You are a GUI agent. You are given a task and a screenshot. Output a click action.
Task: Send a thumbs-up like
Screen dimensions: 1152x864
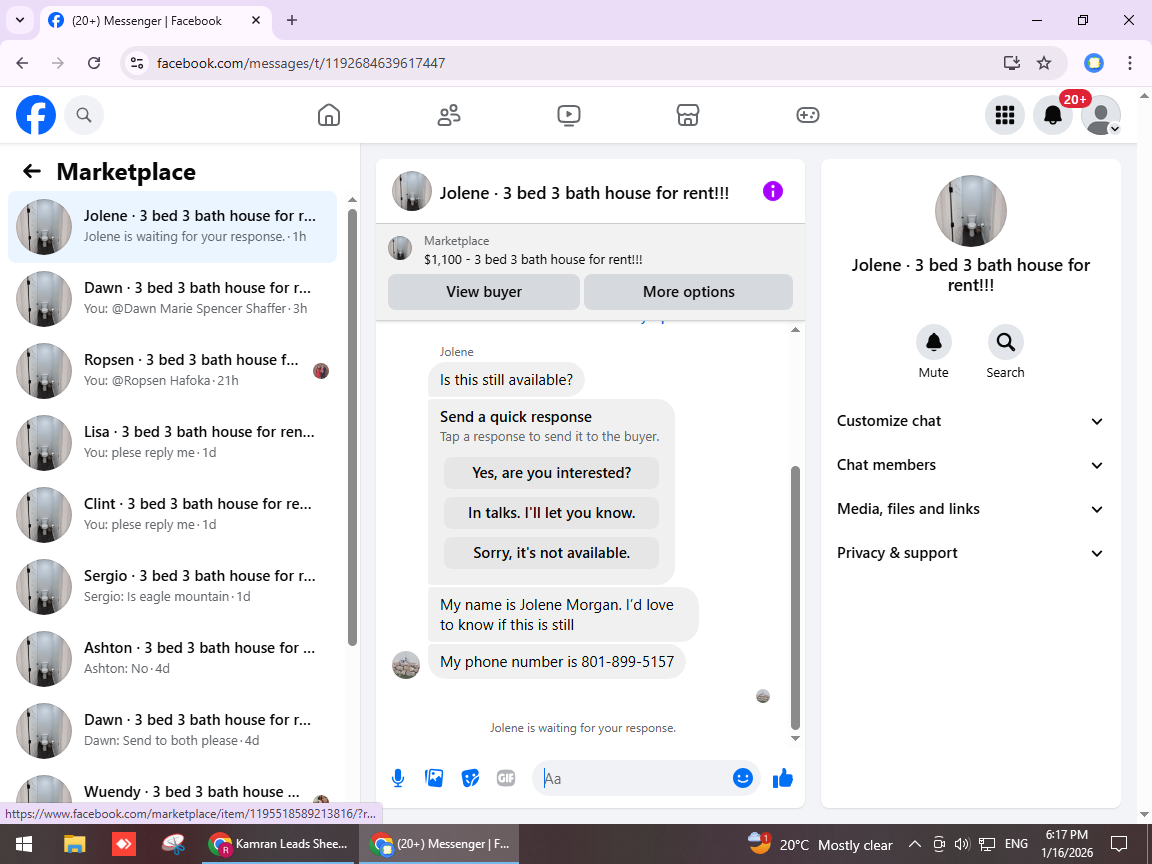782,778
